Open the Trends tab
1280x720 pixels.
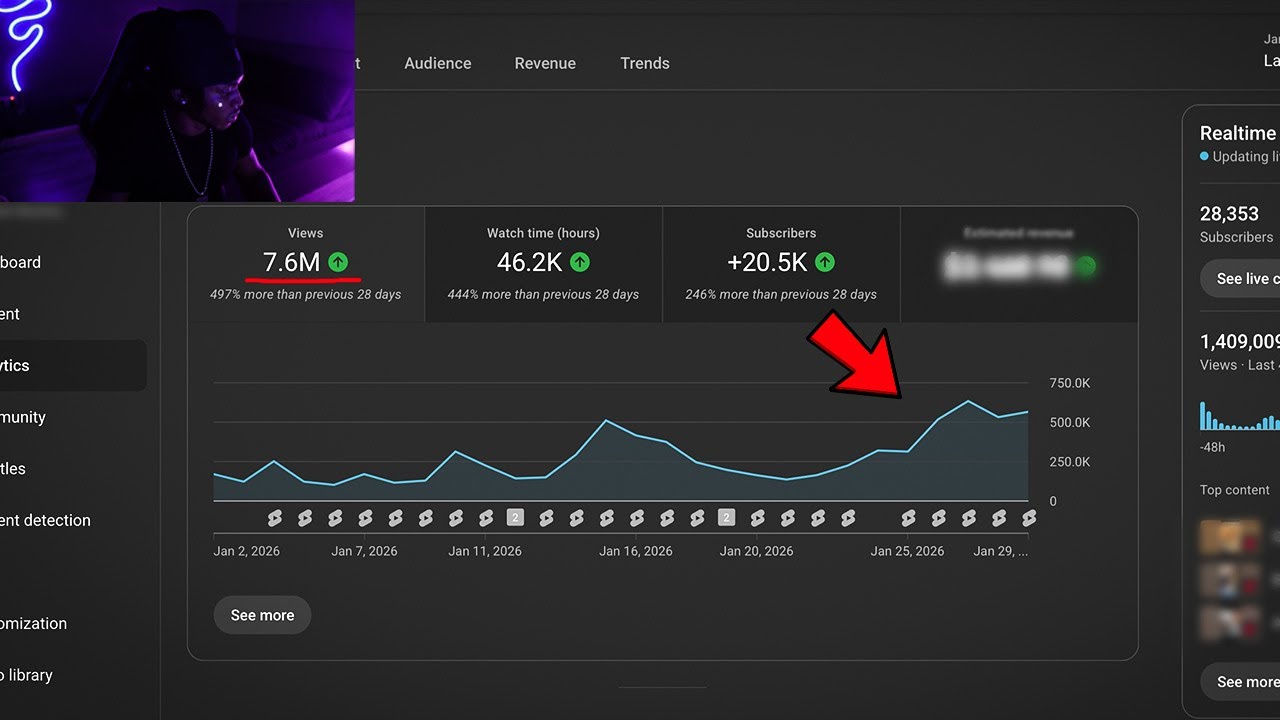[x=645, y=63]
